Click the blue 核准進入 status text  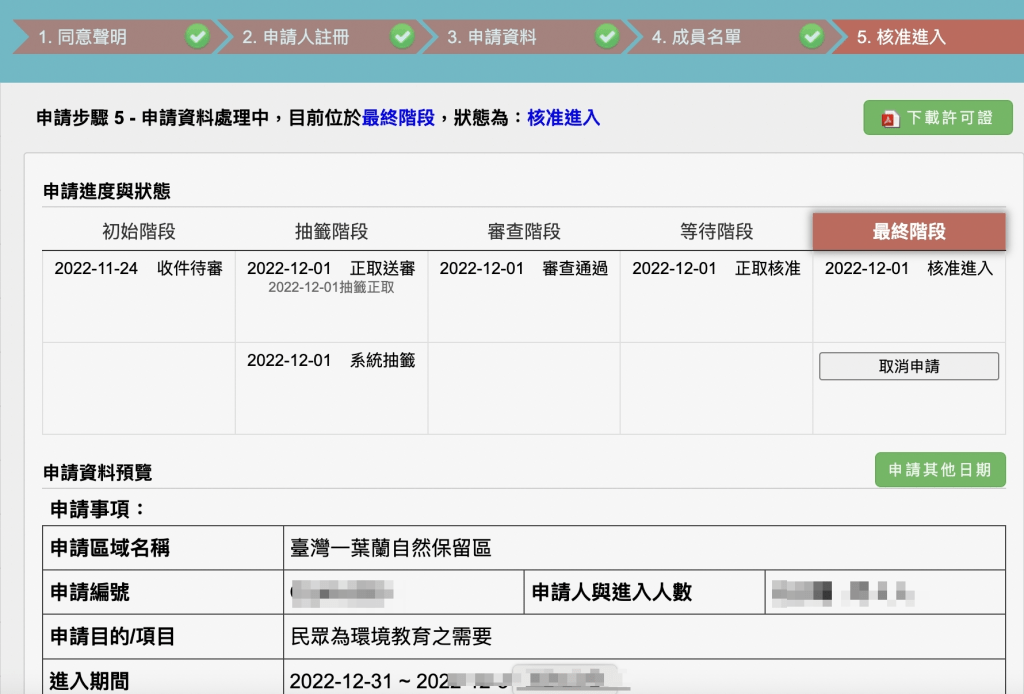coord(563,118)
